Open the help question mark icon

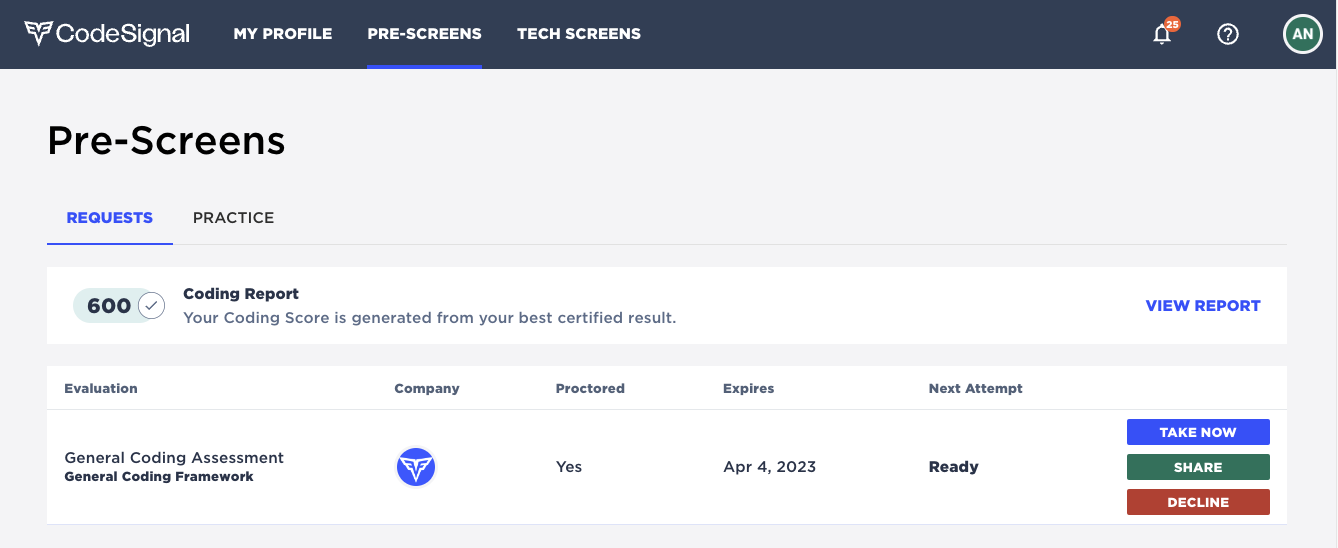1228,34
